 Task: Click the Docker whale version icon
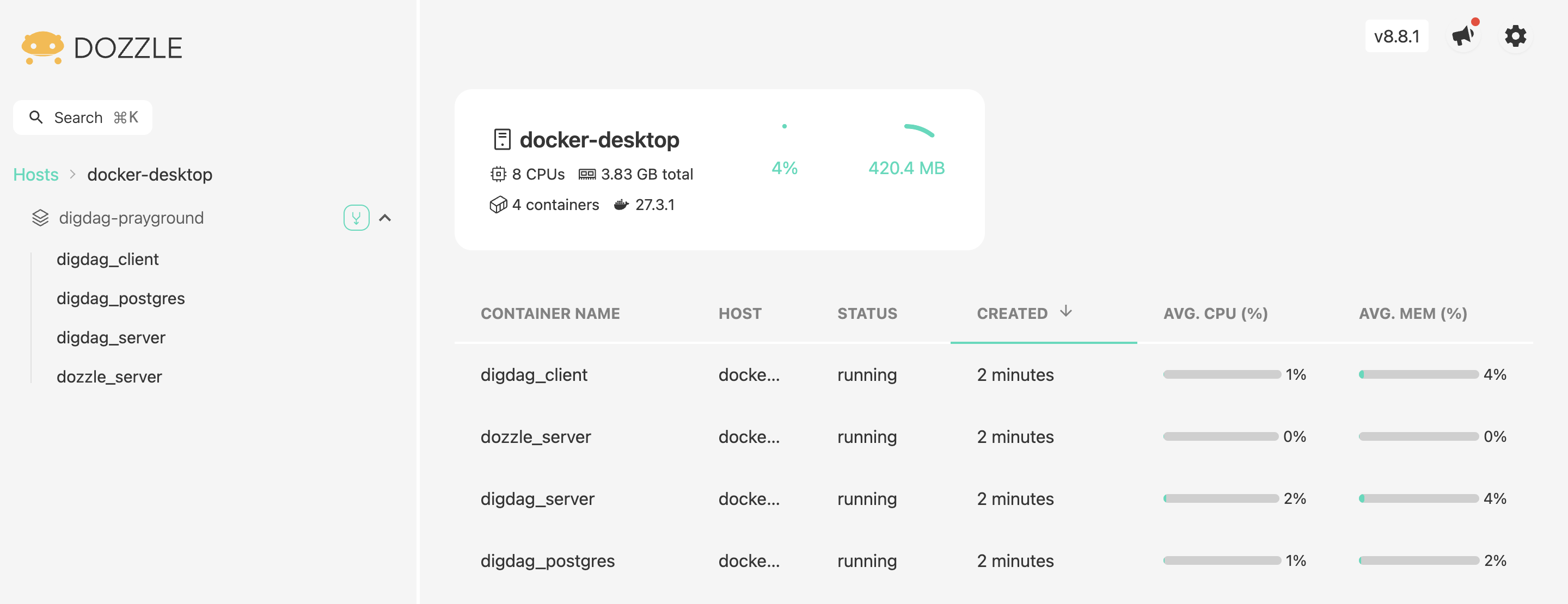click(620, 205)
